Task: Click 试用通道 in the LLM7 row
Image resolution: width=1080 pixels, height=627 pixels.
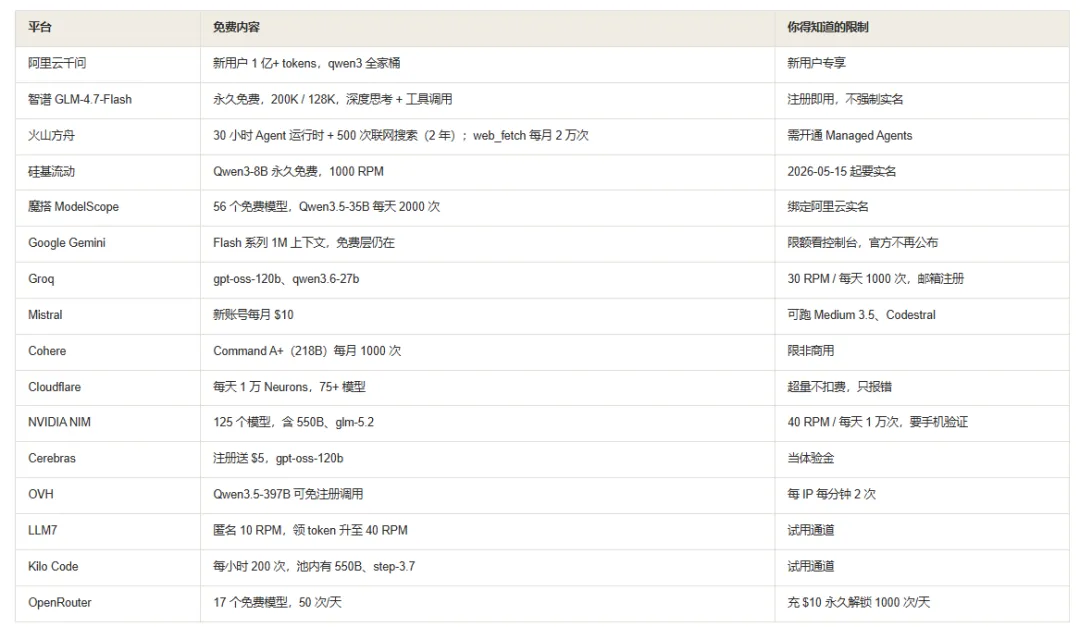Action: pos(811,531)
